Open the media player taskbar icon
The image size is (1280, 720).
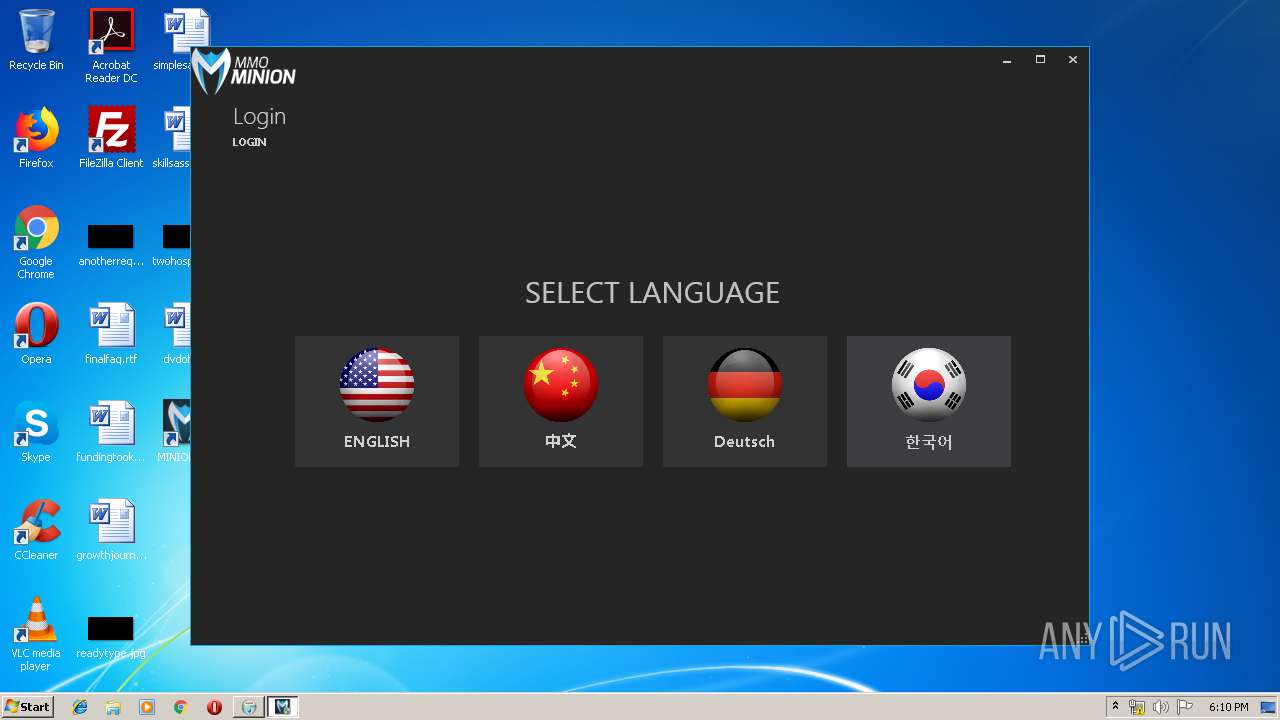tap(147, 707)
